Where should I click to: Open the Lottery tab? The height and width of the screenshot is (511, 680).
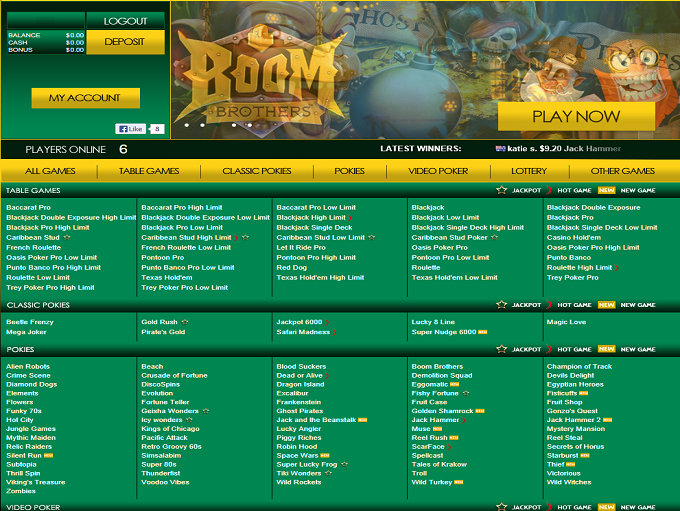pyautogui.click(x=529, y=171)
